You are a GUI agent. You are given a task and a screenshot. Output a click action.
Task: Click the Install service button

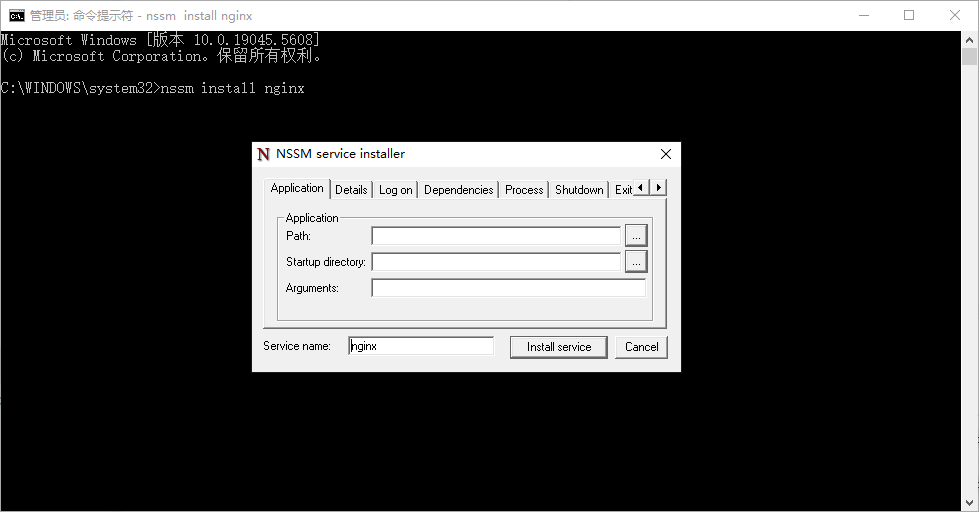[x=559, y=347]
